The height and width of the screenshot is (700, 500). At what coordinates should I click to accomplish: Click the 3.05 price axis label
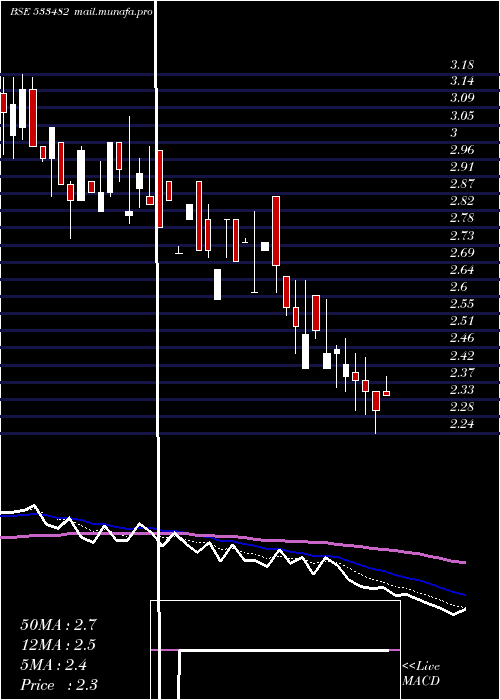pyautogui.click(x=462, y=116)
